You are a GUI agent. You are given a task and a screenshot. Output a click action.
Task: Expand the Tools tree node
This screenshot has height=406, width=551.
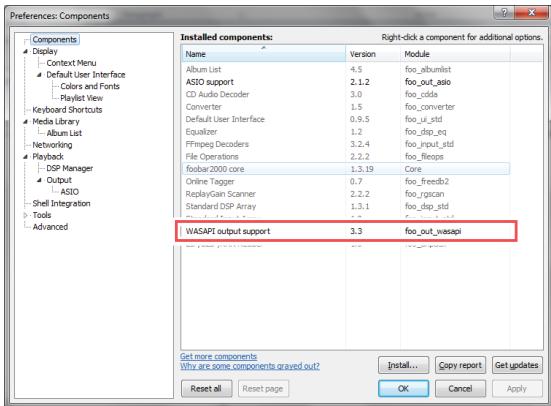25,215
